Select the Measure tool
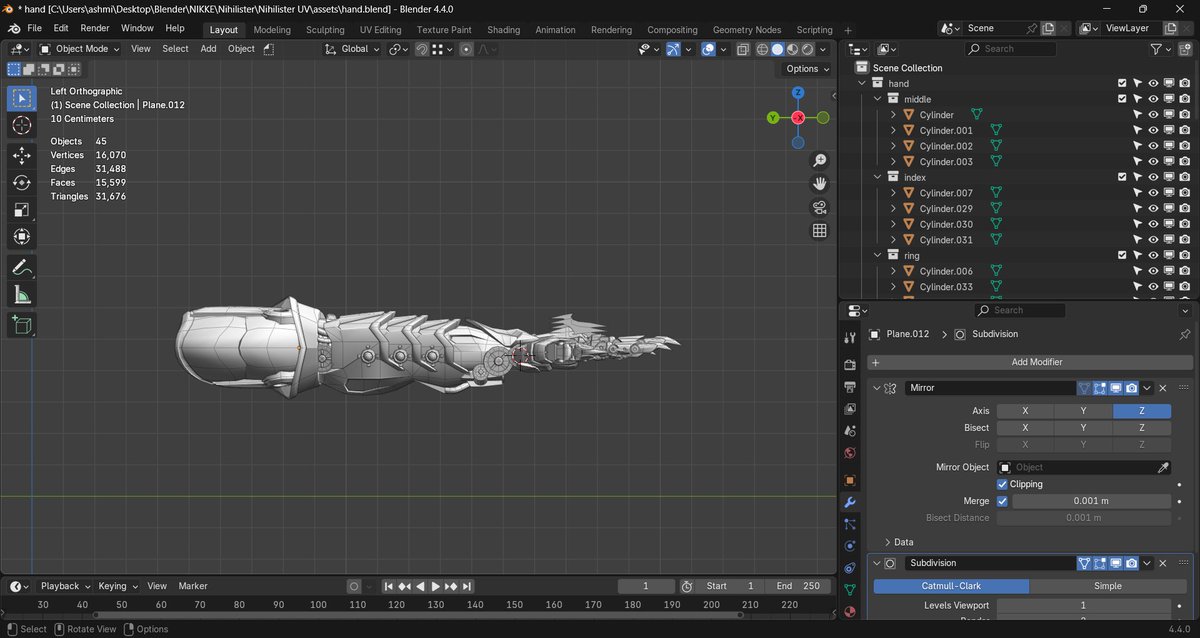Viewport: 1200px width, 638px height. [x=22, y=294]
